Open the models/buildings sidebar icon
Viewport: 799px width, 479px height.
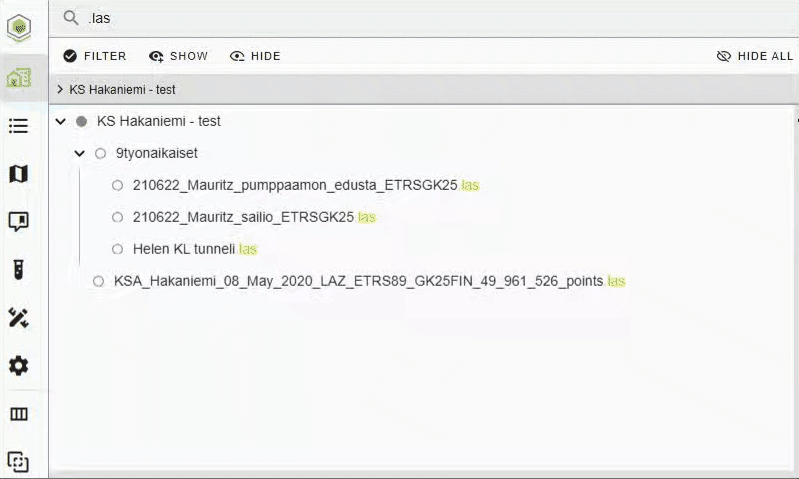pos(19,78)
